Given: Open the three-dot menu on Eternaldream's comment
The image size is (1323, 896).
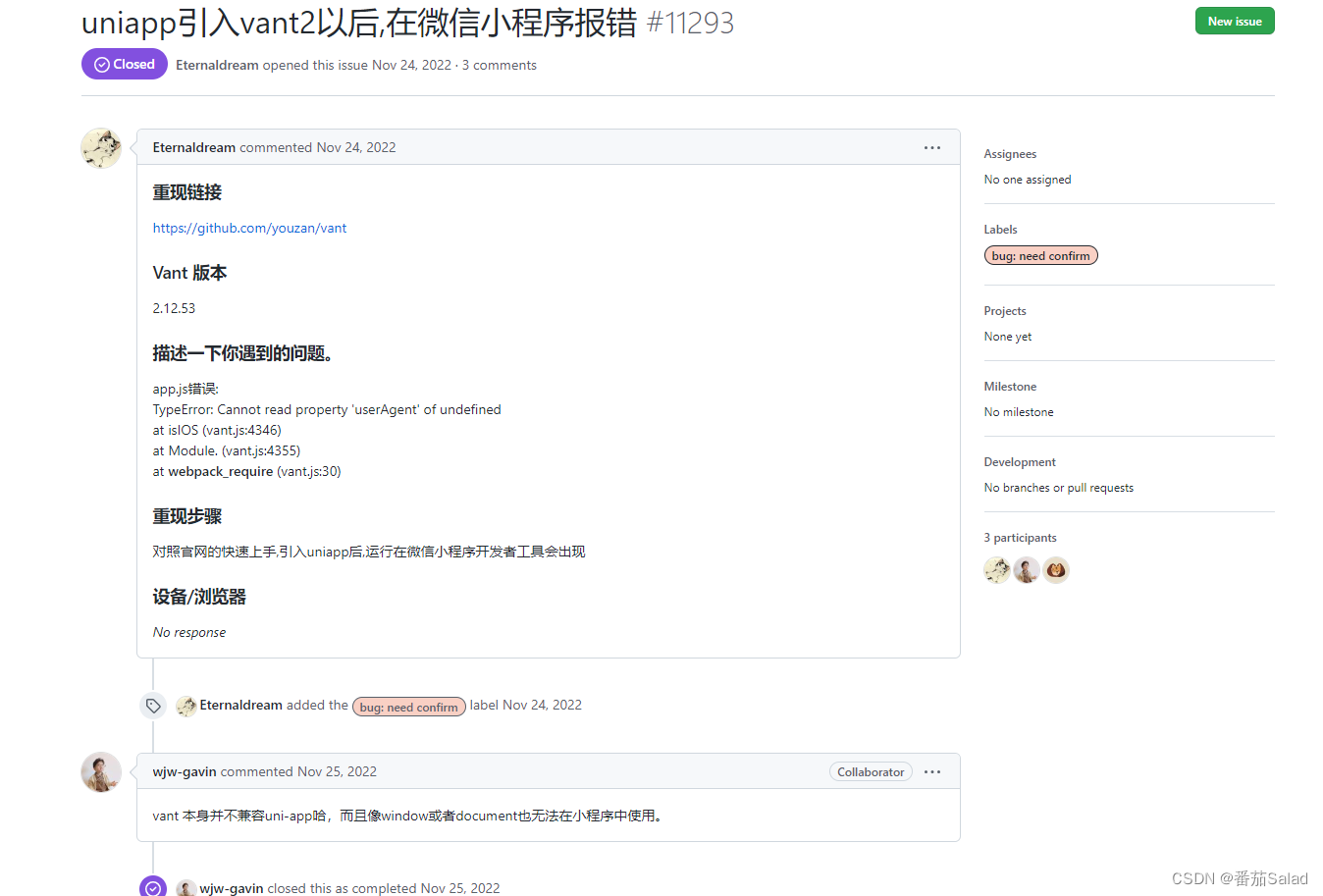Looking at the screenshot, I should (x=932, y=147).
